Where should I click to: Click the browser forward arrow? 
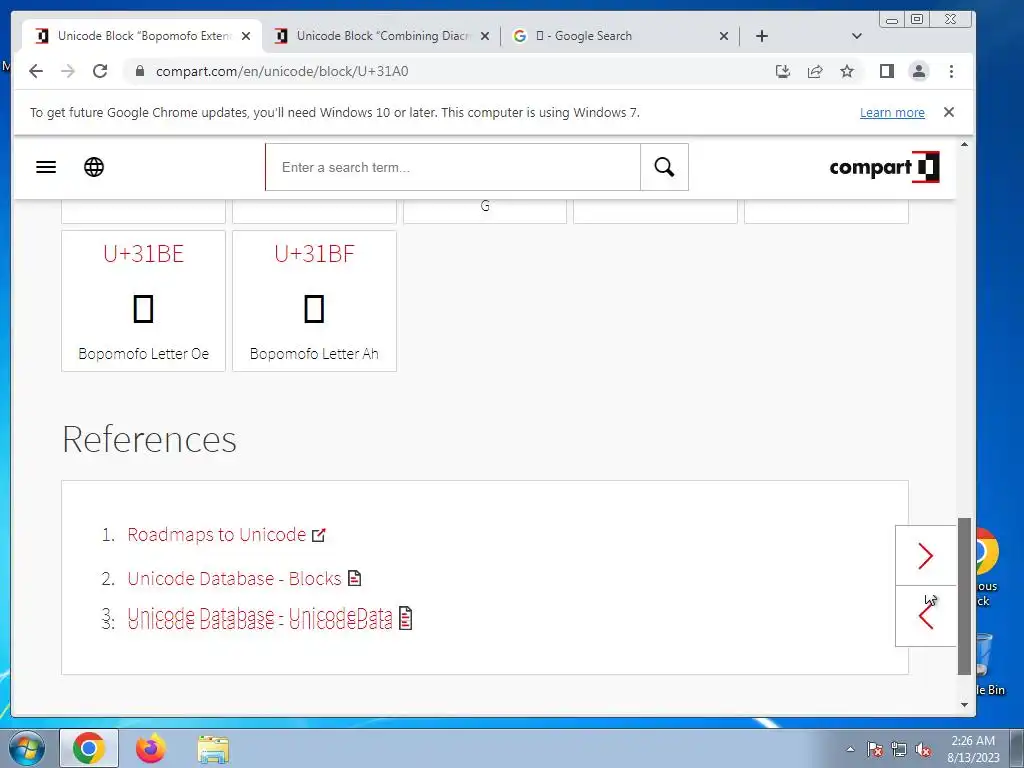[68, 71]
